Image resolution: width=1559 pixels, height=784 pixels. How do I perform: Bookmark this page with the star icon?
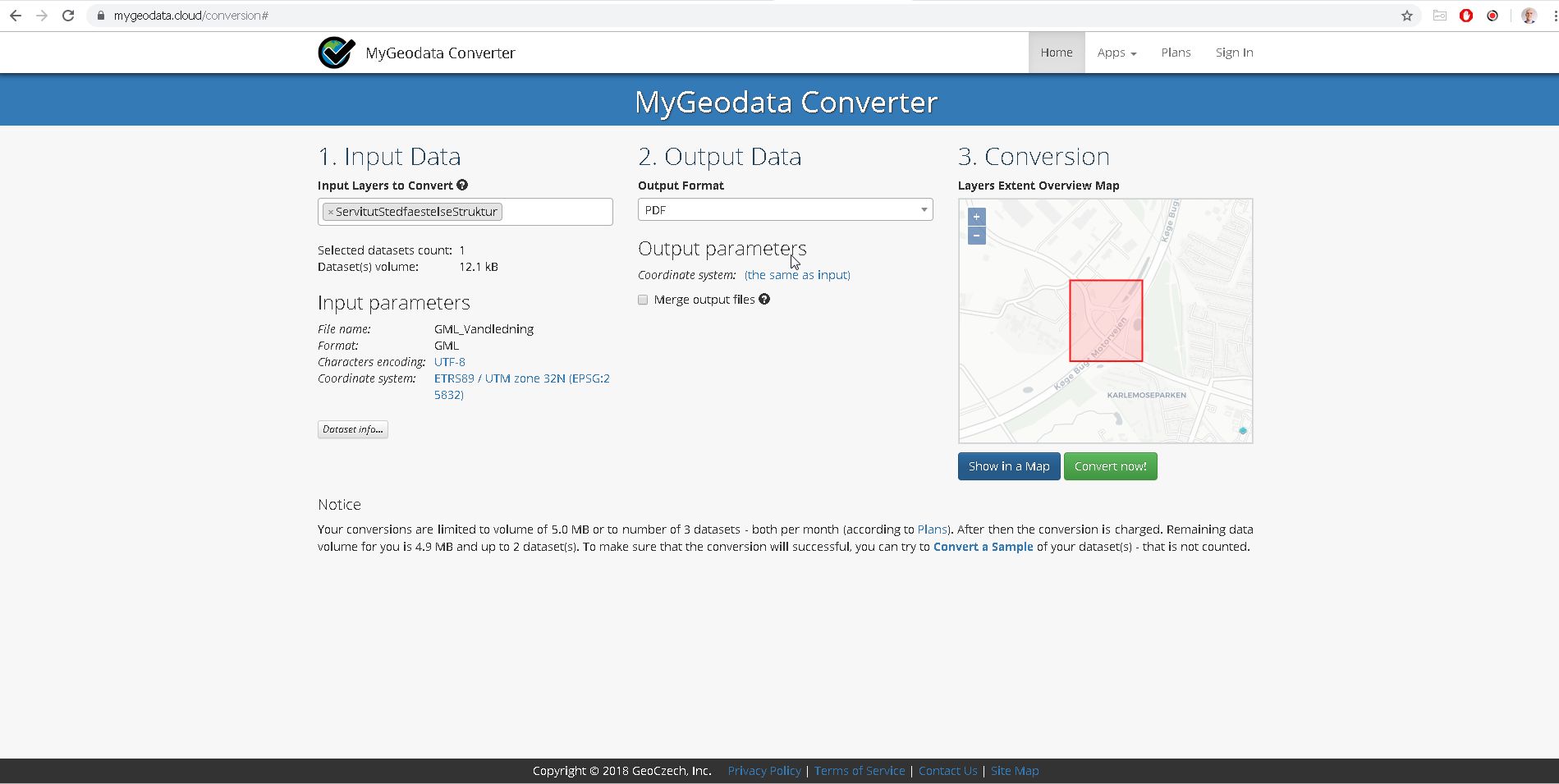point(1407,16)
